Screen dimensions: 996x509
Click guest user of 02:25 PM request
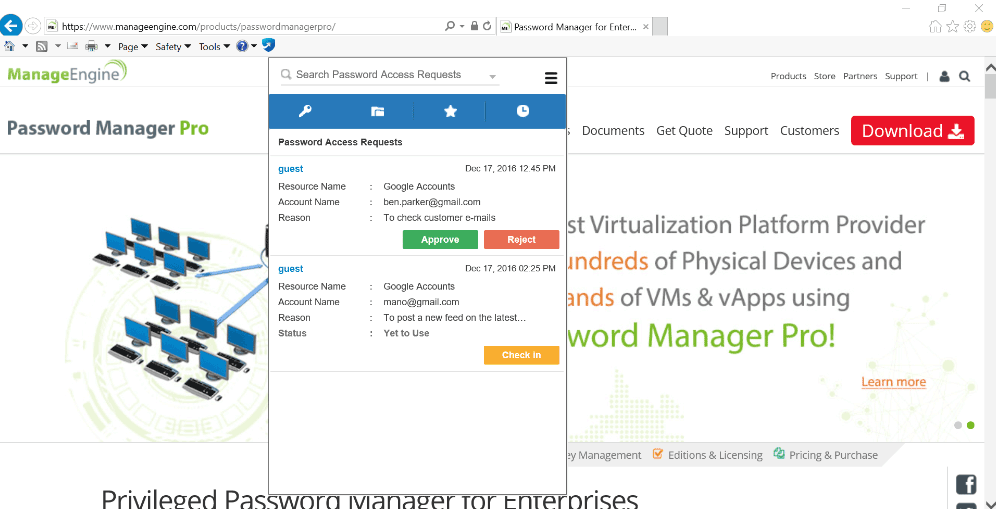click(290, 269)
